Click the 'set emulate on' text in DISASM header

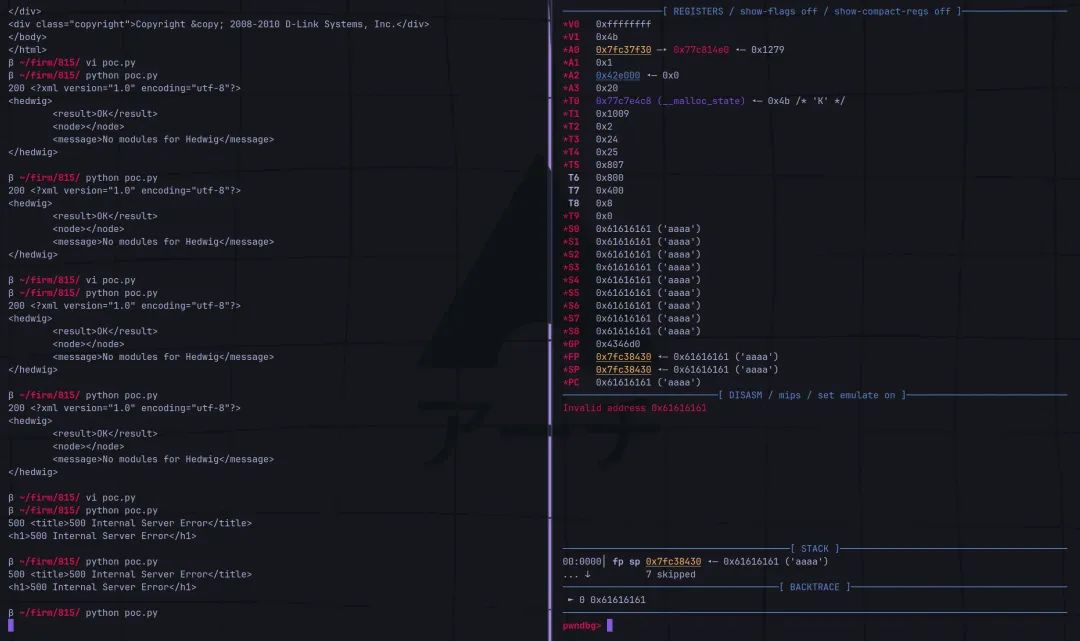(x=856, y=395)
